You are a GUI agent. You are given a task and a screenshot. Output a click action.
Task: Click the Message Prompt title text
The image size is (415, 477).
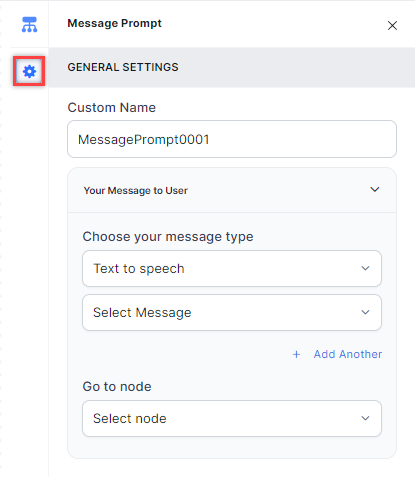(x=114, y=23)
